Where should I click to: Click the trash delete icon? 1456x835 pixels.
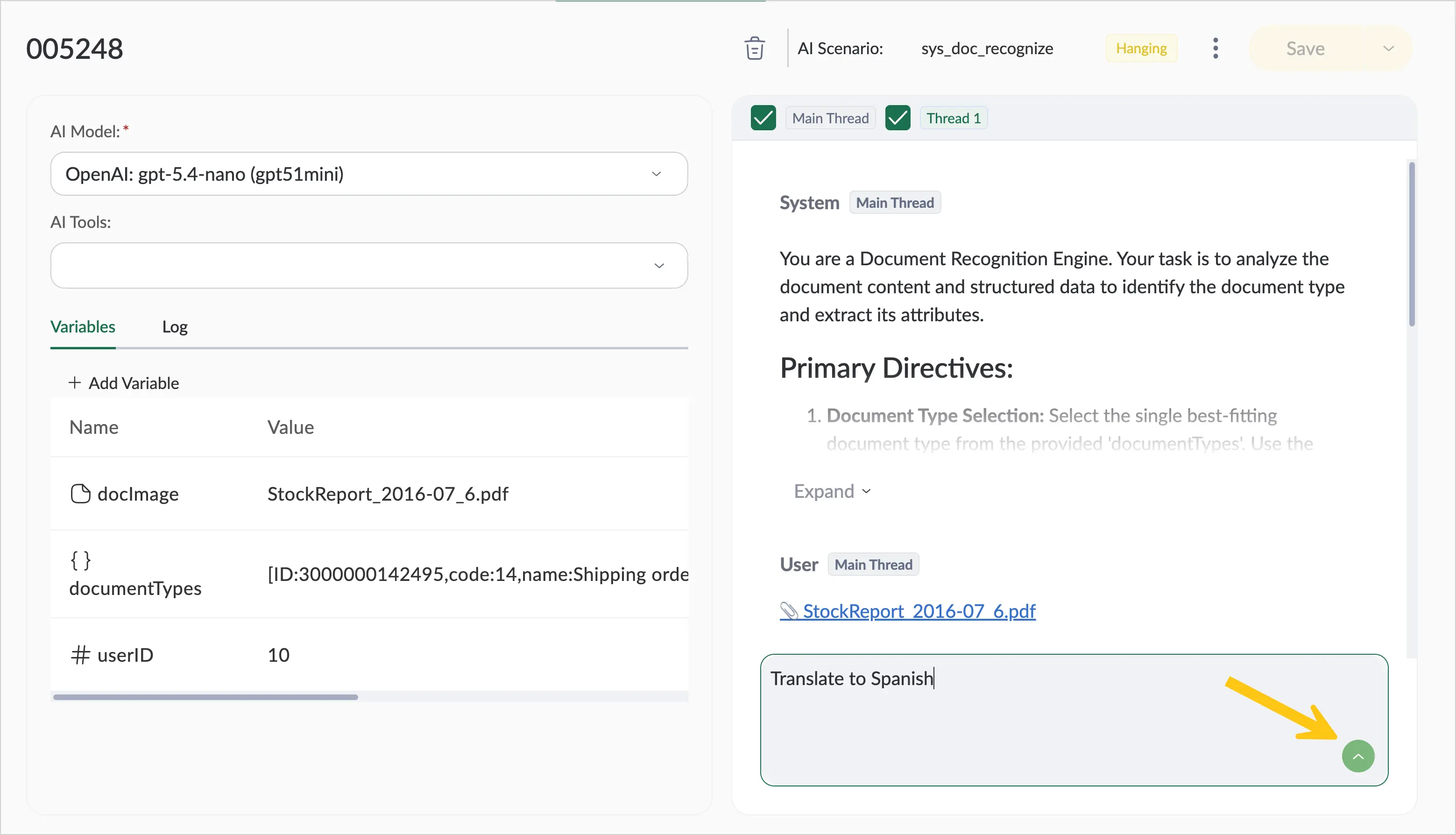(x=754, y=48)
